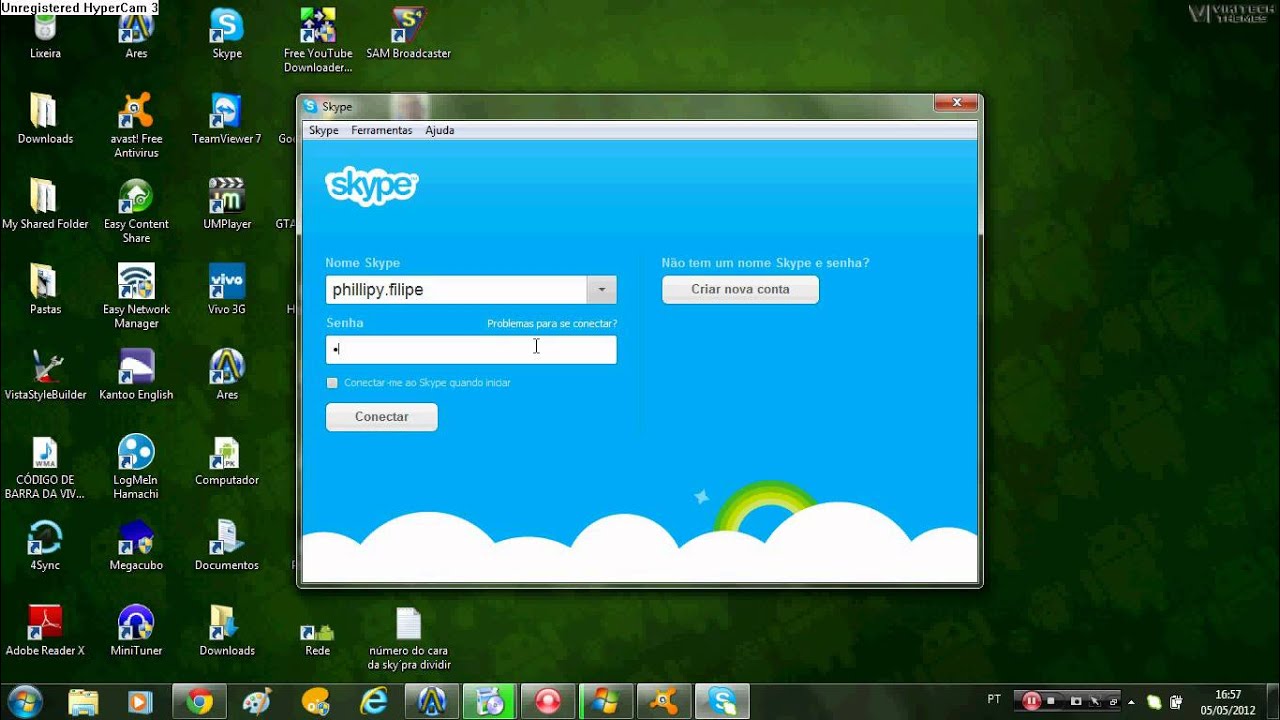Click the Criar nova conta button
The height and width of the screenshot is (720, 1280).
coord(740,290)
